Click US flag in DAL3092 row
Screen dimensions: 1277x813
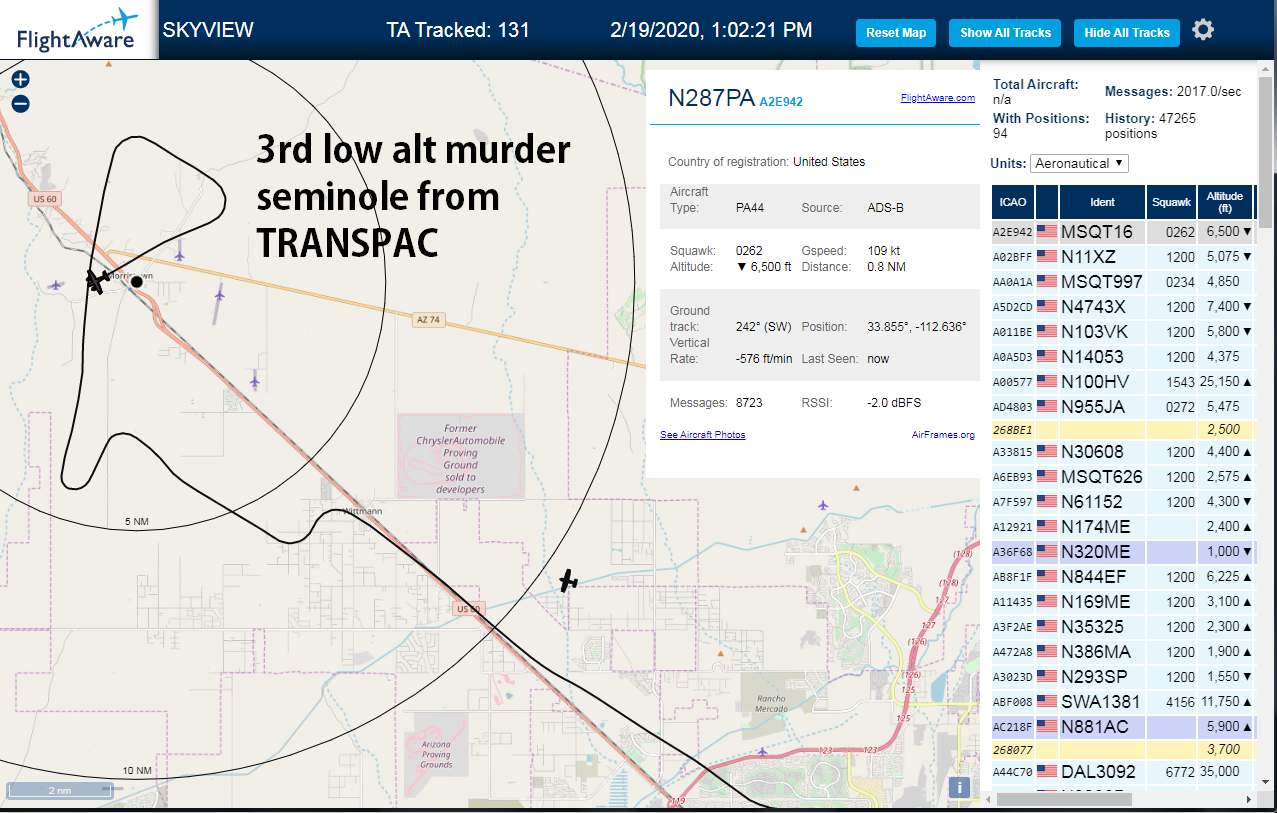tap(1047, 772)
